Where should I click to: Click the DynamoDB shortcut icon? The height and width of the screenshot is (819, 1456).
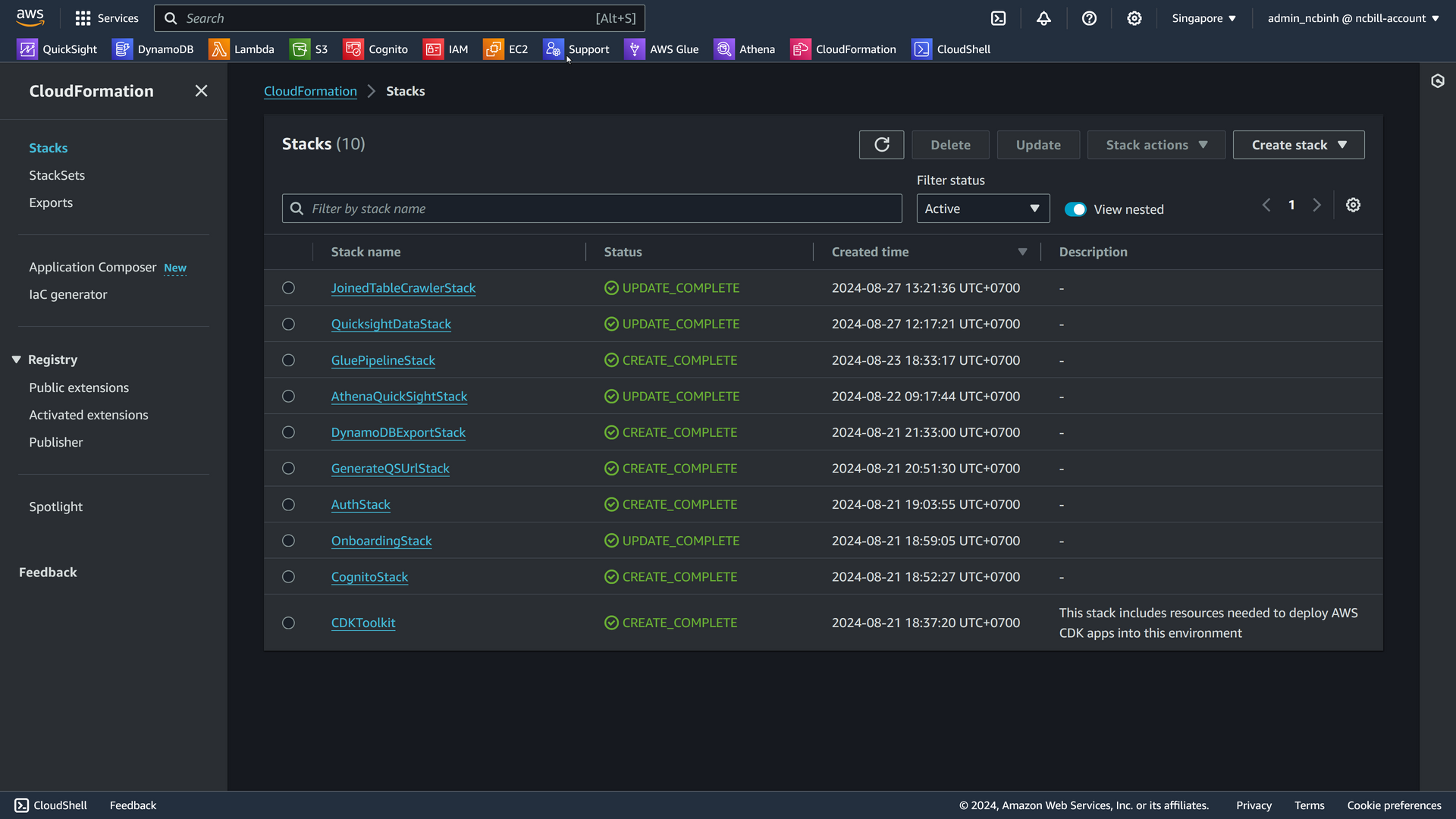(x=122, y=49)
